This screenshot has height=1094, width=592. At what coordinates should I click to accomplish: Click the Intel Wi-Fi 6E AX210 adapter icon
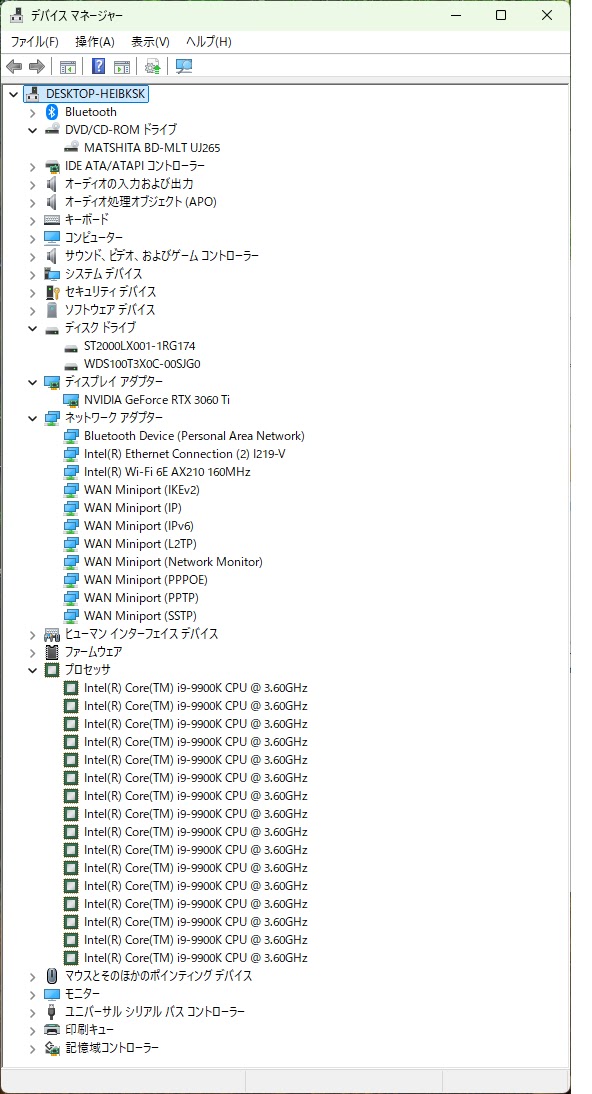pos(71,472)
